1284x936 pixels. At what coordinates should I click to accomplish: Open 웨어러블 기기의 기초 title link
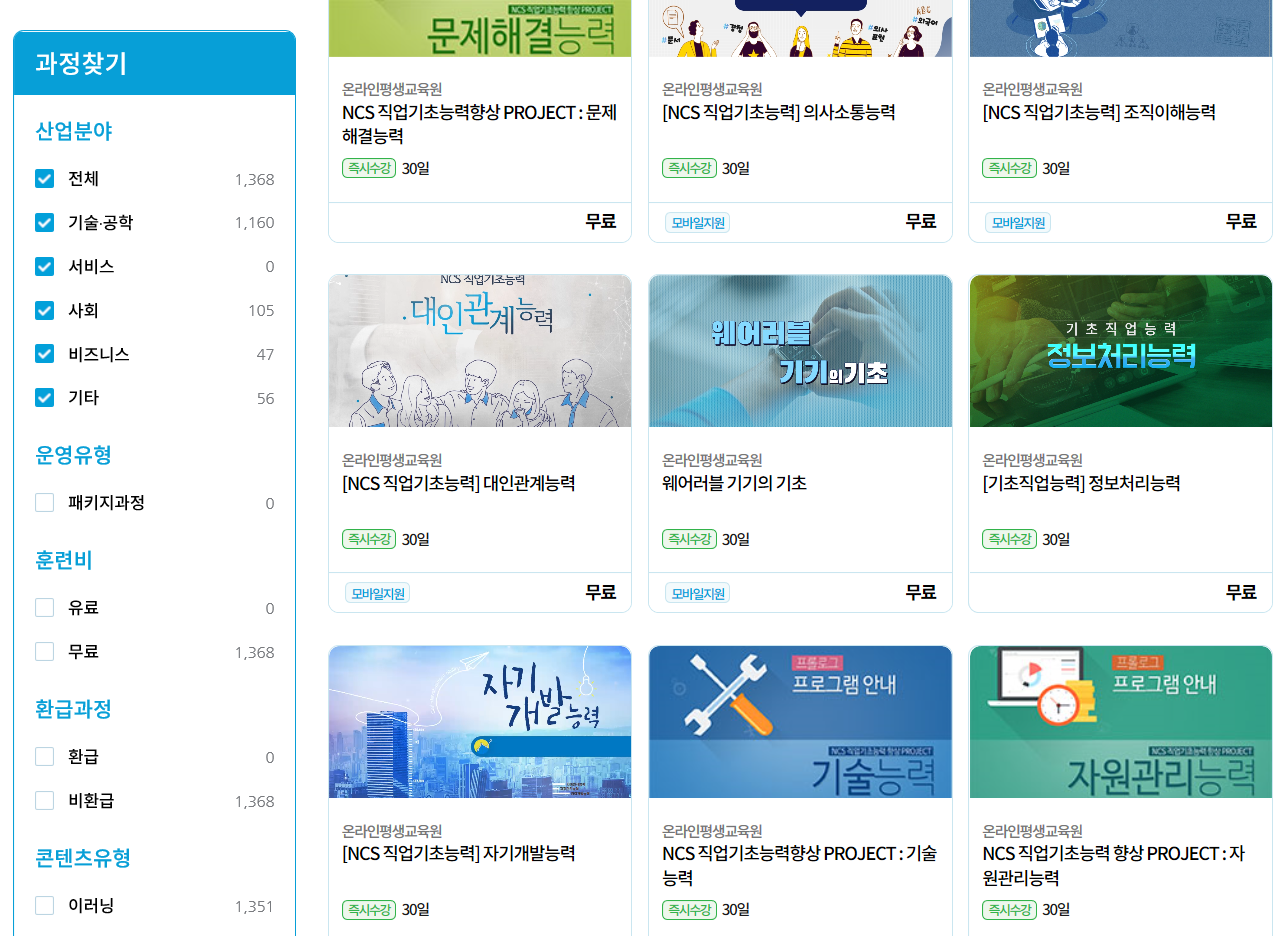click(735, 483)
